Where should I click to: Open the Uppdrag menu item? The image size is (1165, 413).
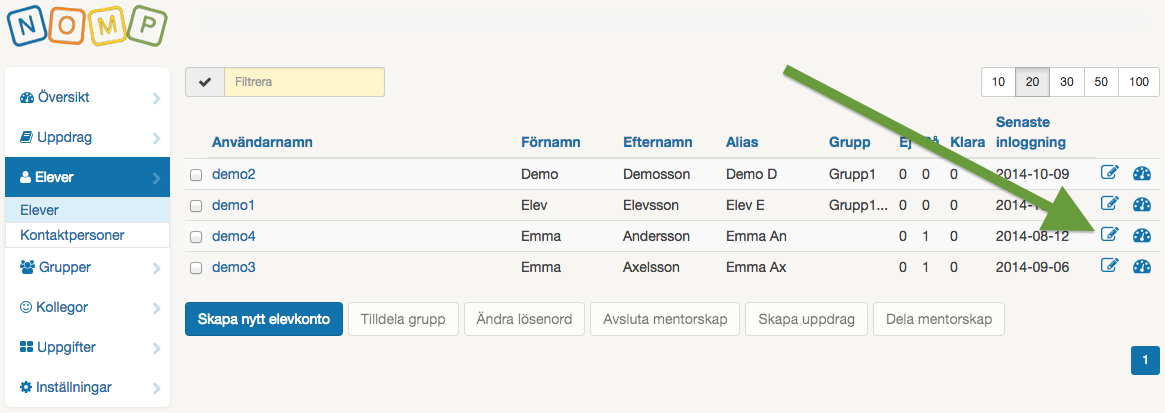click(87, 137)
